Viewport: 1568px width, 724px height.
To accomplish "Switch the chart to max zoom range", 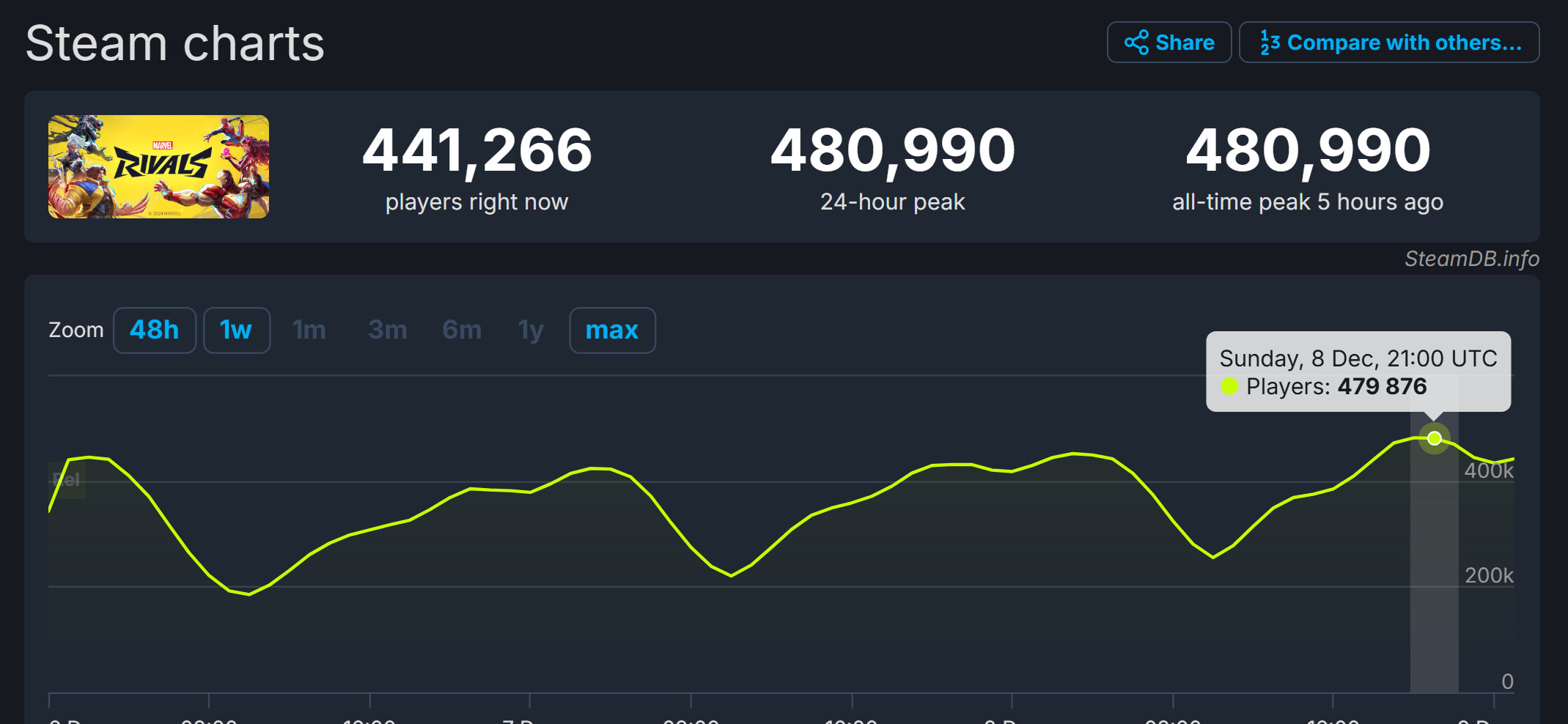I will click(x=612, y=330).
